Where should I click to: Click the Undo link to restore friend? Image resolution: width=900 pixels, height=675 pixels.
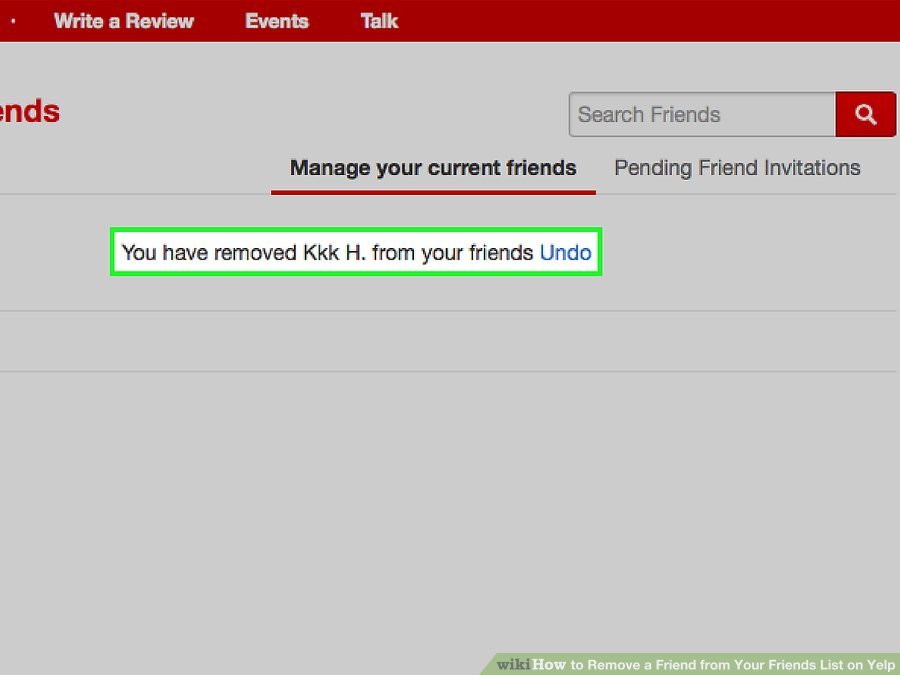click(x=565, y=253)
